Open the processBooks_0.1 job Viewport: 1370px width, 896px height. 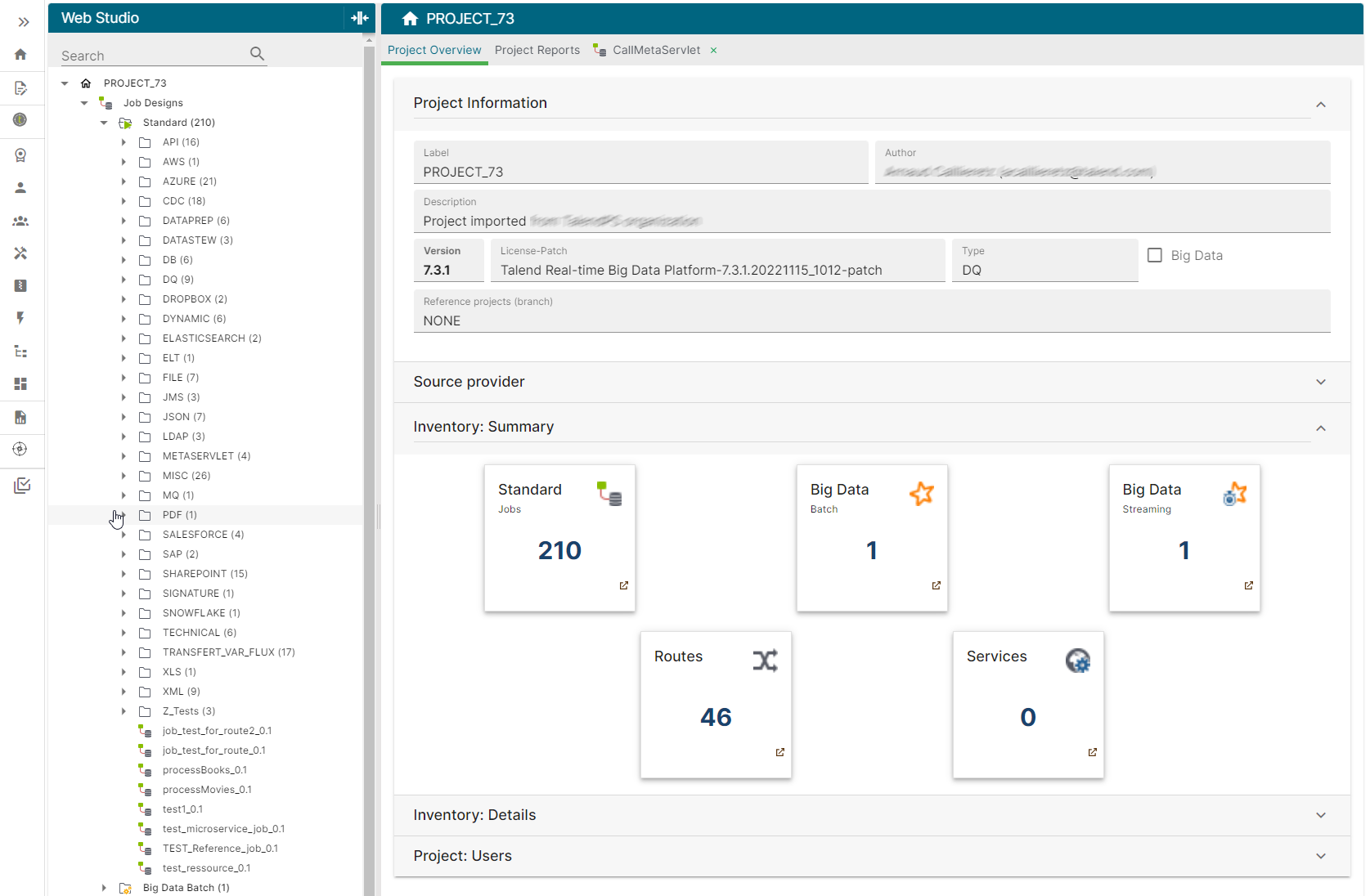pyautogui.click(x=204, y=770)
